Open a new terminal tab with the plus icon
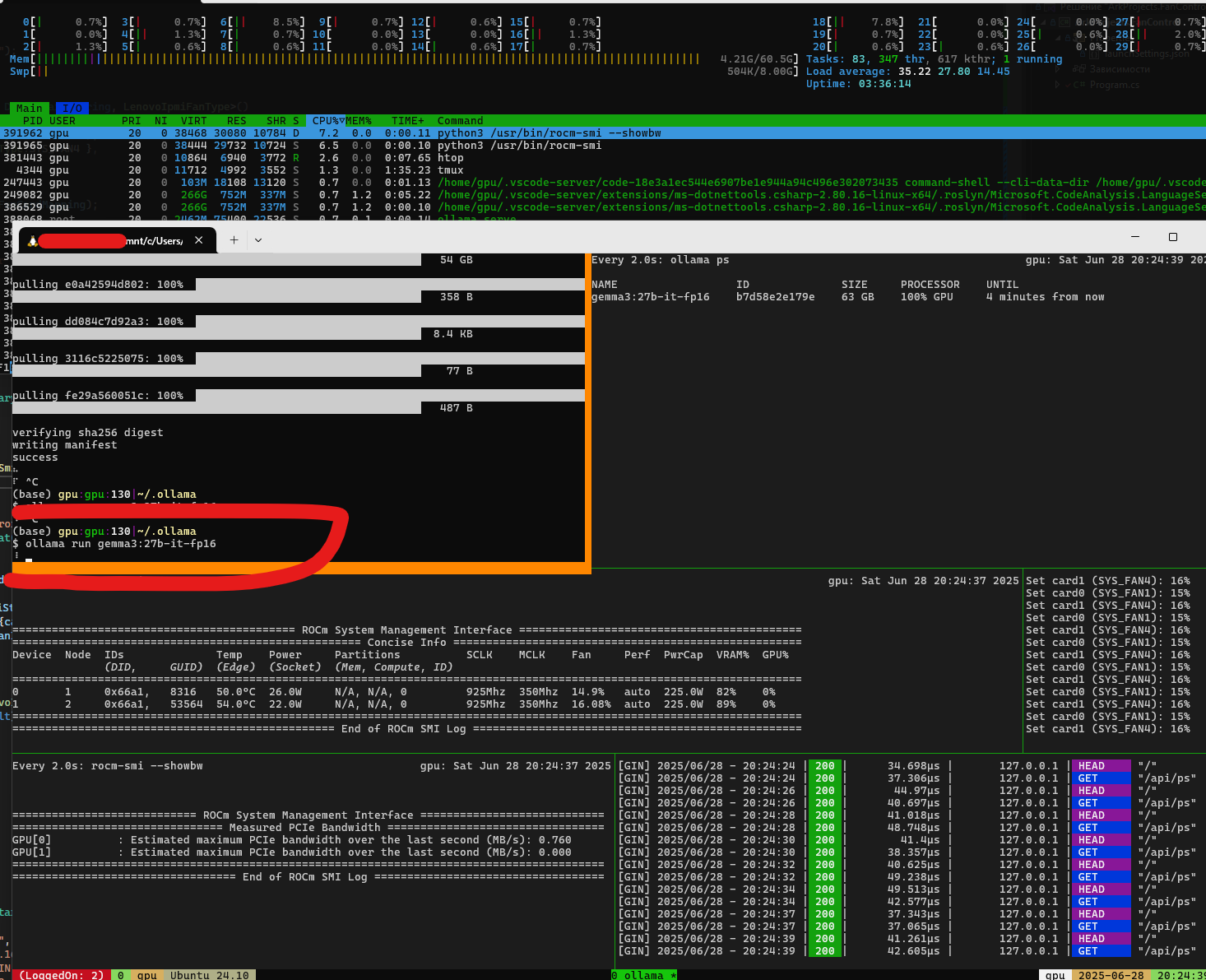 tap(234, 239)
